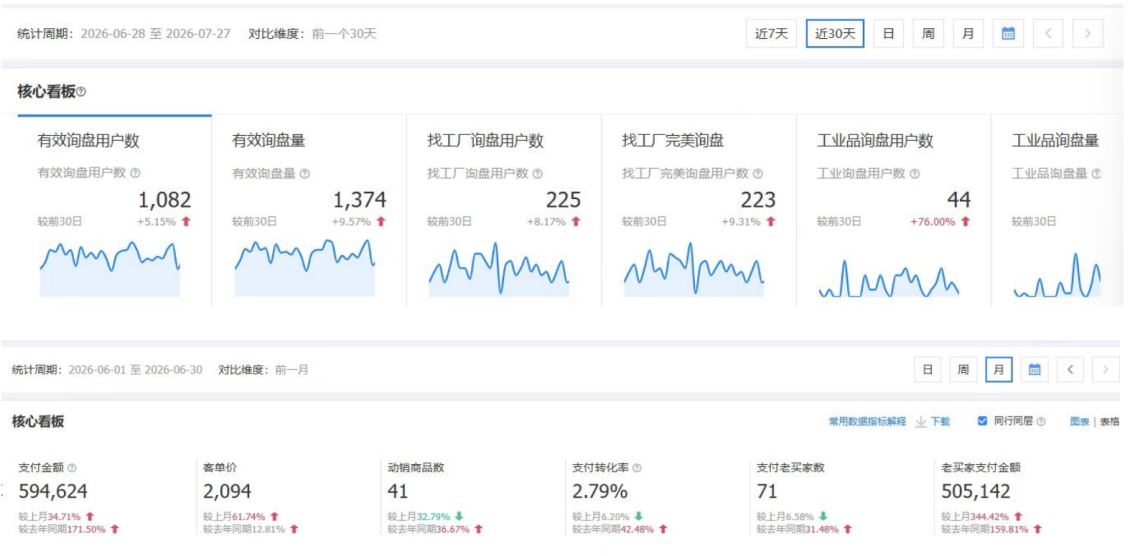Open calendar picker in top date toolbar
This screenshot has height=556, width=1130.
tap(1008, 33)
